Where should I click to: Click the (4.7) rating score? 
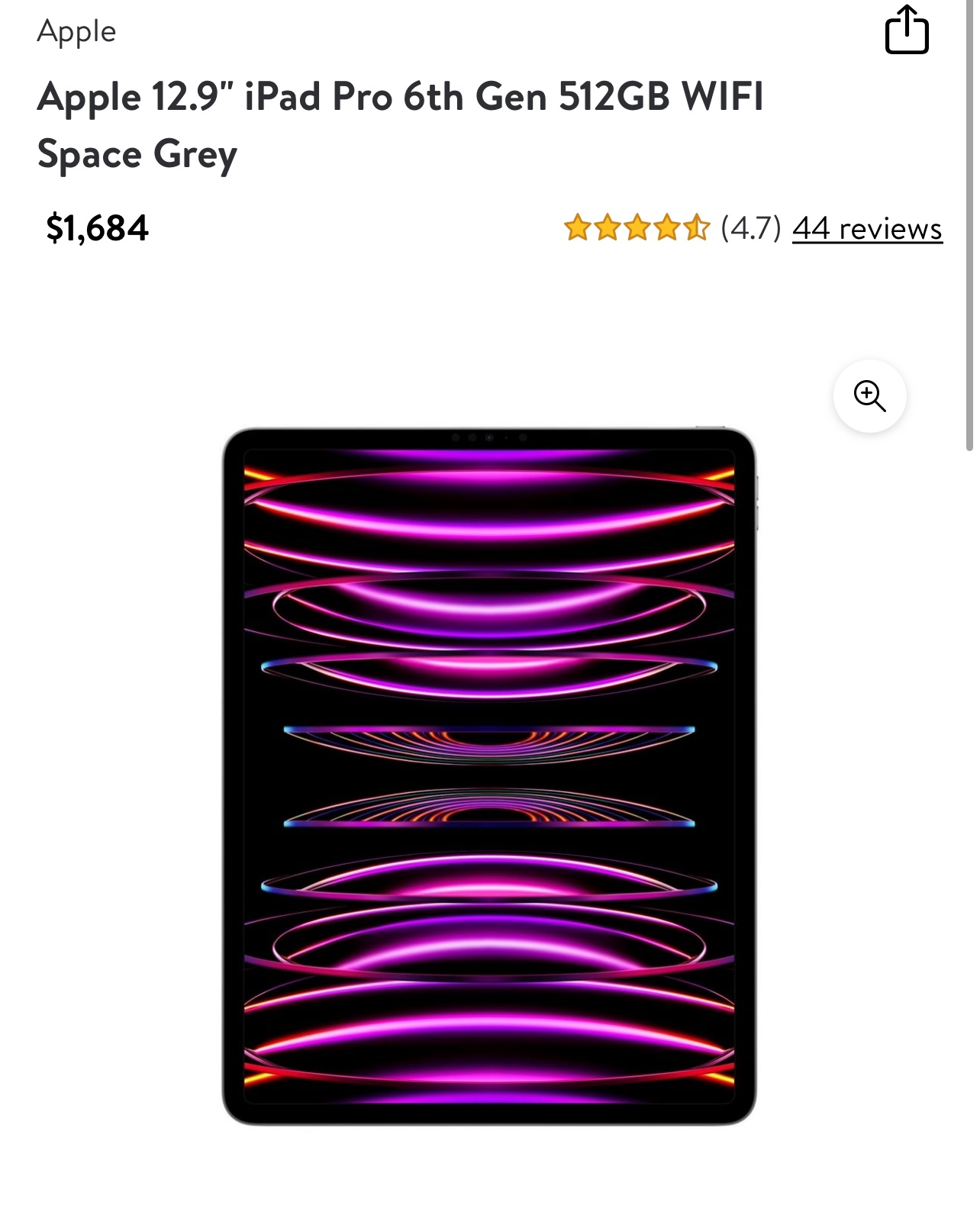click(x=751, y=228)
